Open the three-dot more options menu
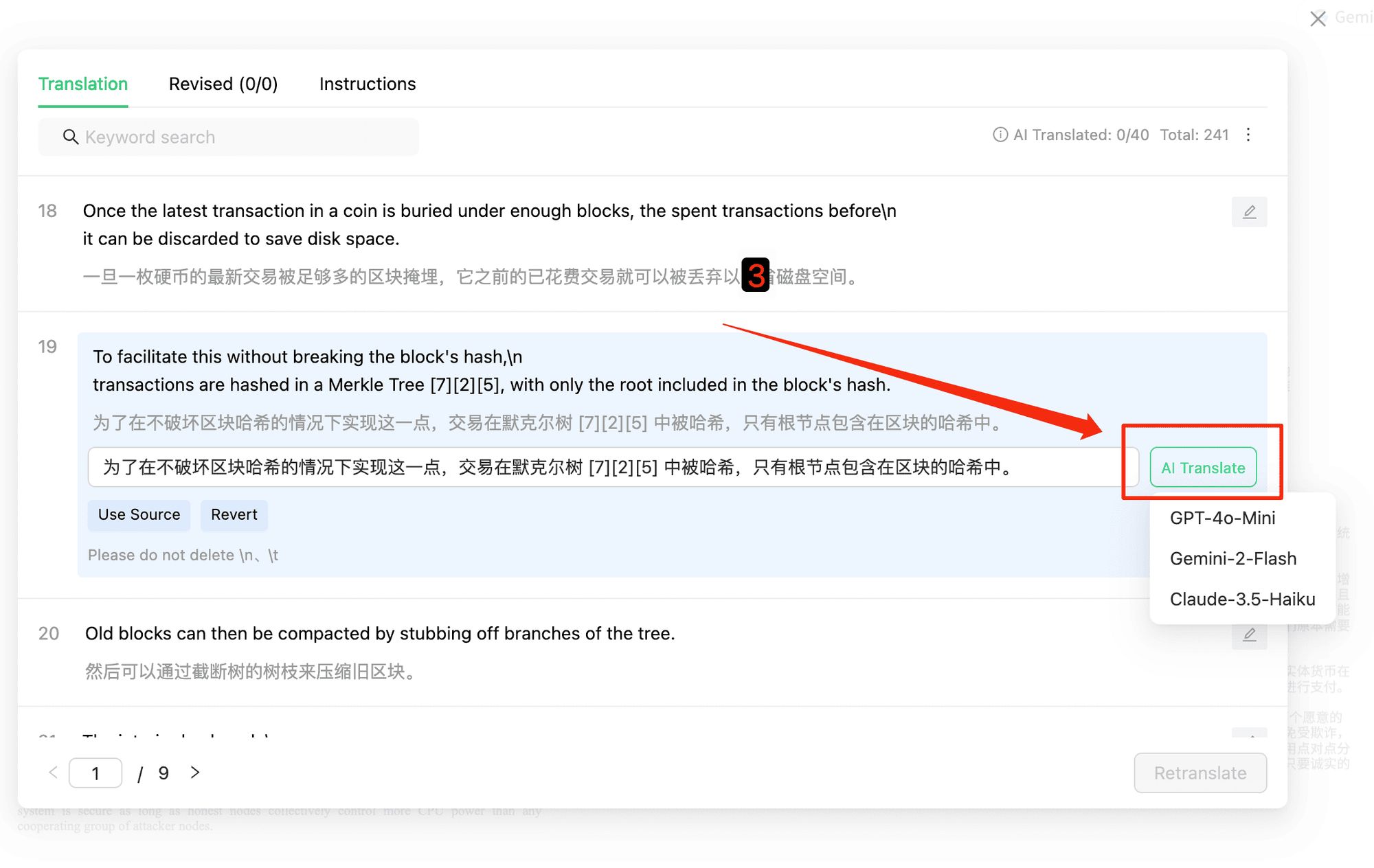1374x868 pixels. [x=1248, y=135]
